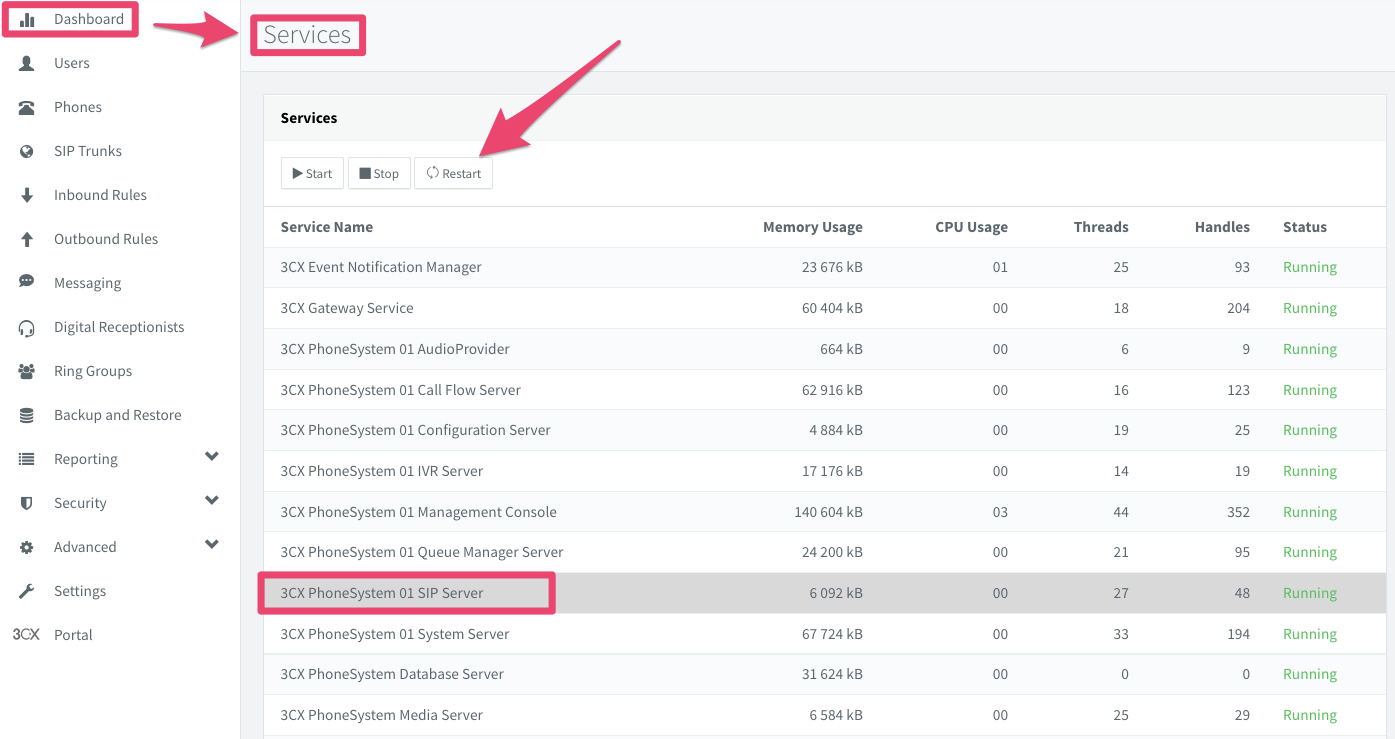1395x739 pixels.
Task: Sort by Handles column header
Action: tap(1222, 227)
